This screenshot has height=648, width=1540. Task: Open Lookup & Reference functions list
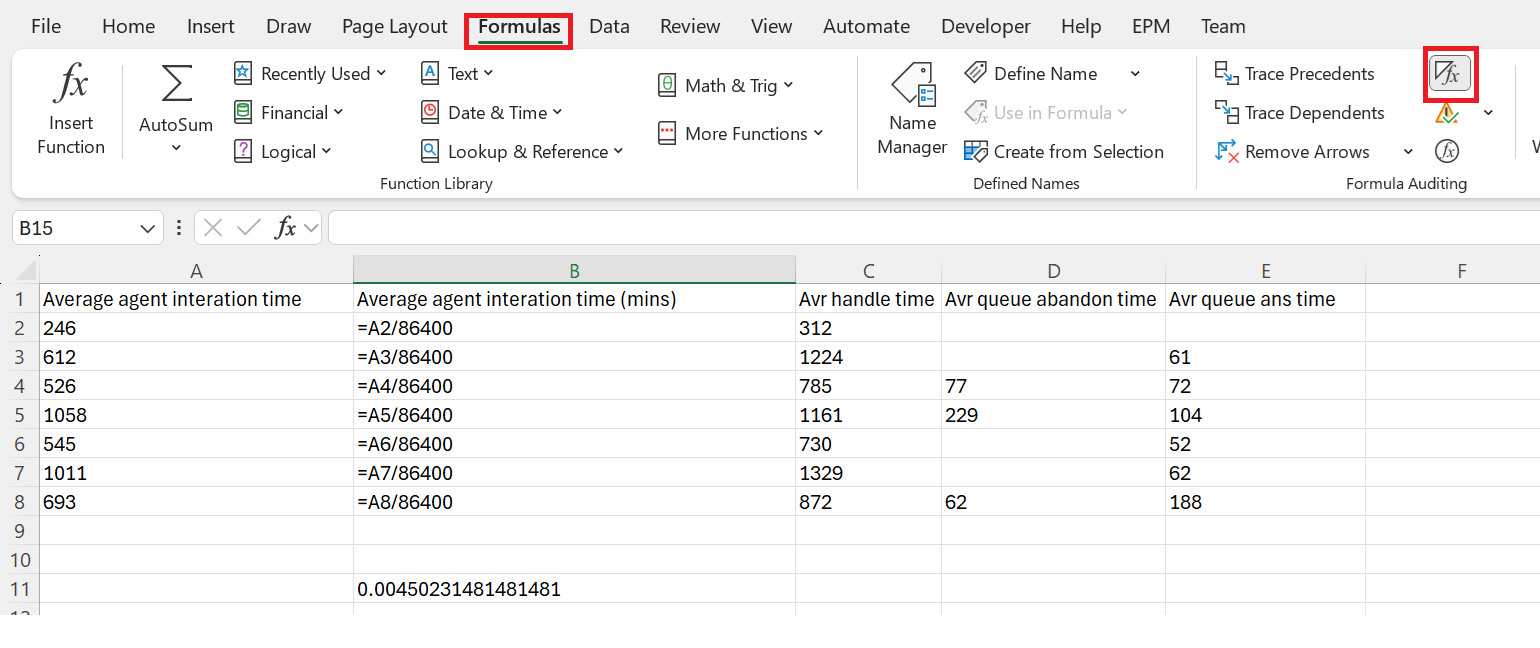[x=522, y=152]
